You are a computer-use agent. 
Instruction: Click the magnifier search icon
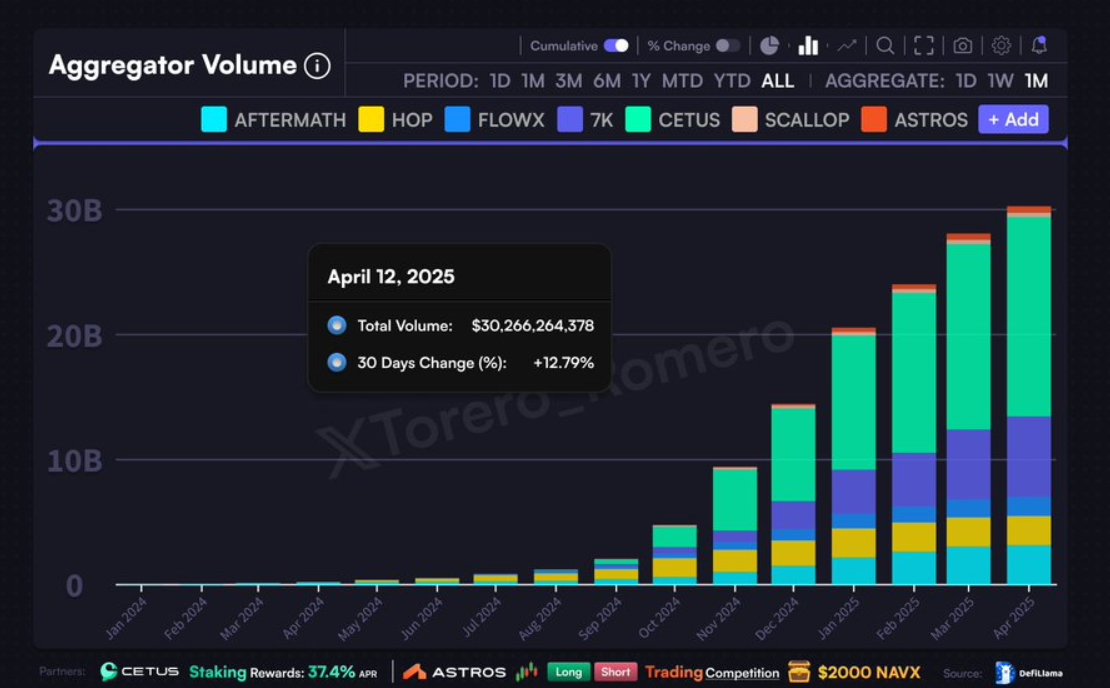[885, 46]
